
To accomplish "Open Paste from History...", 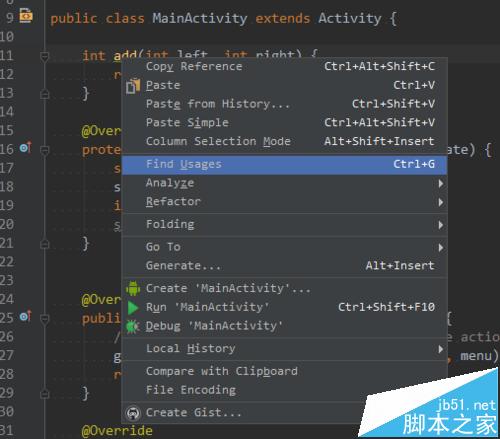I will pos(284,104).
